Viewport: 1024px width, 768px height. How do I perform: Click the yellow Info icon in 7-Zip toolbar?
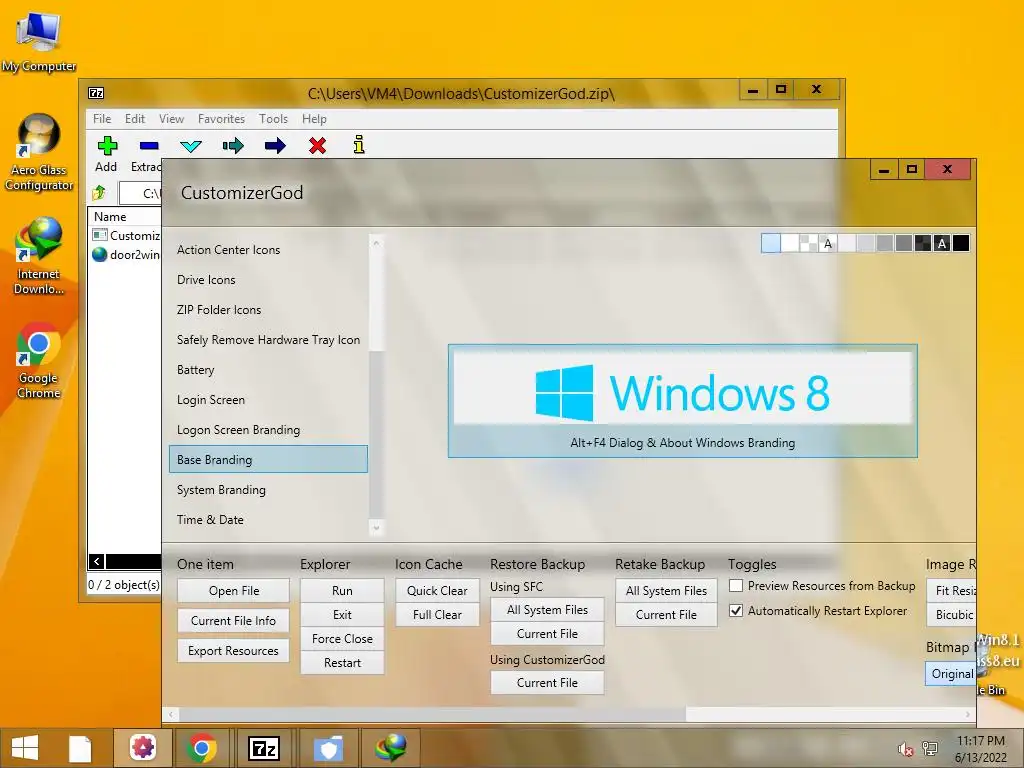coord(359,144)
